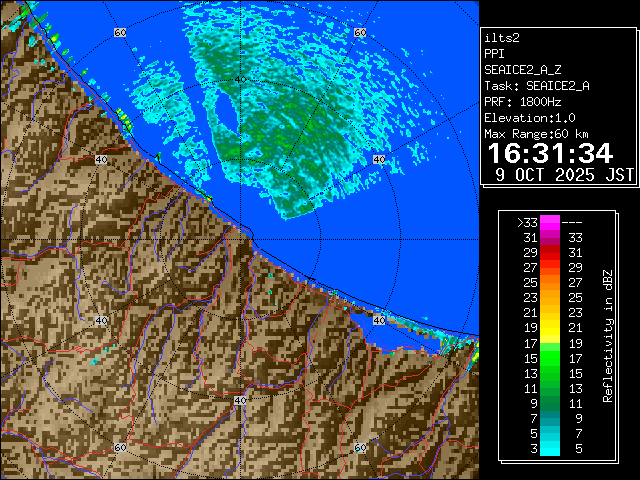Screen dimensions: 640x480
Task: Click the orange 23–25 dBZ legend band
Action: tap(549, 297)
